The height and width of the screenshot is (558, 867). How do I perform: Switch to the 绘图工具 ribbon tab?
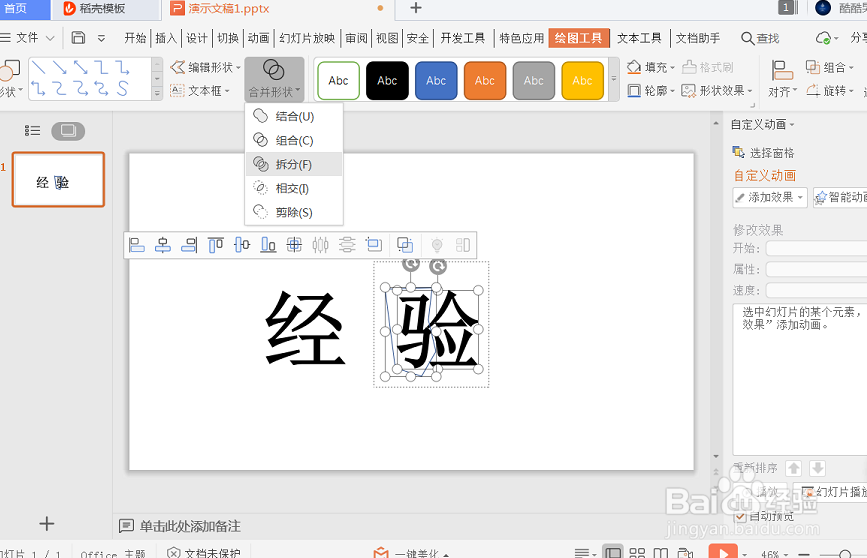pyautogui.click(x=578, y=38)
